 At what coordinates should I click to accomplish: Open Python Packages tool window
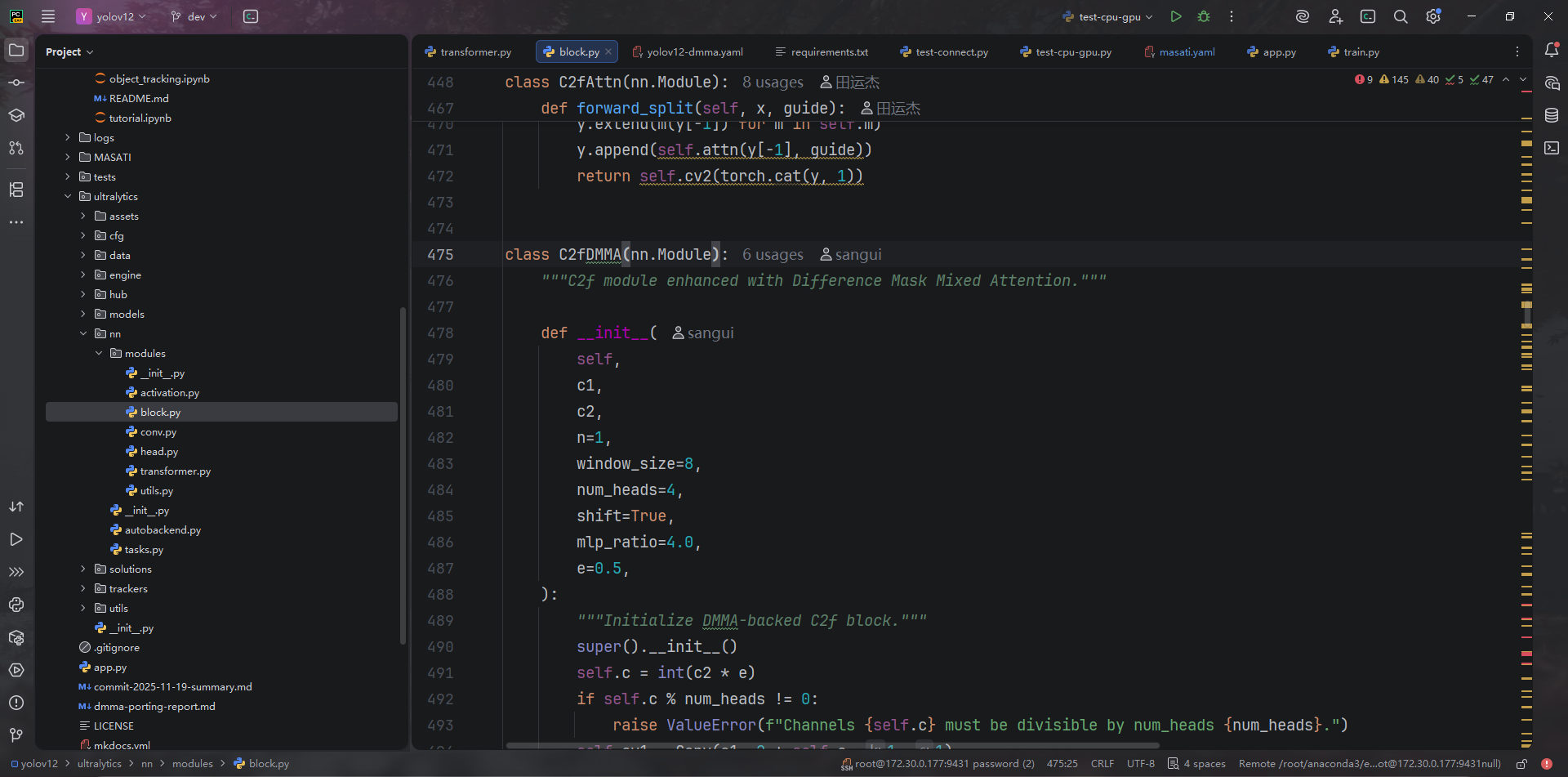tap(16, 637)
